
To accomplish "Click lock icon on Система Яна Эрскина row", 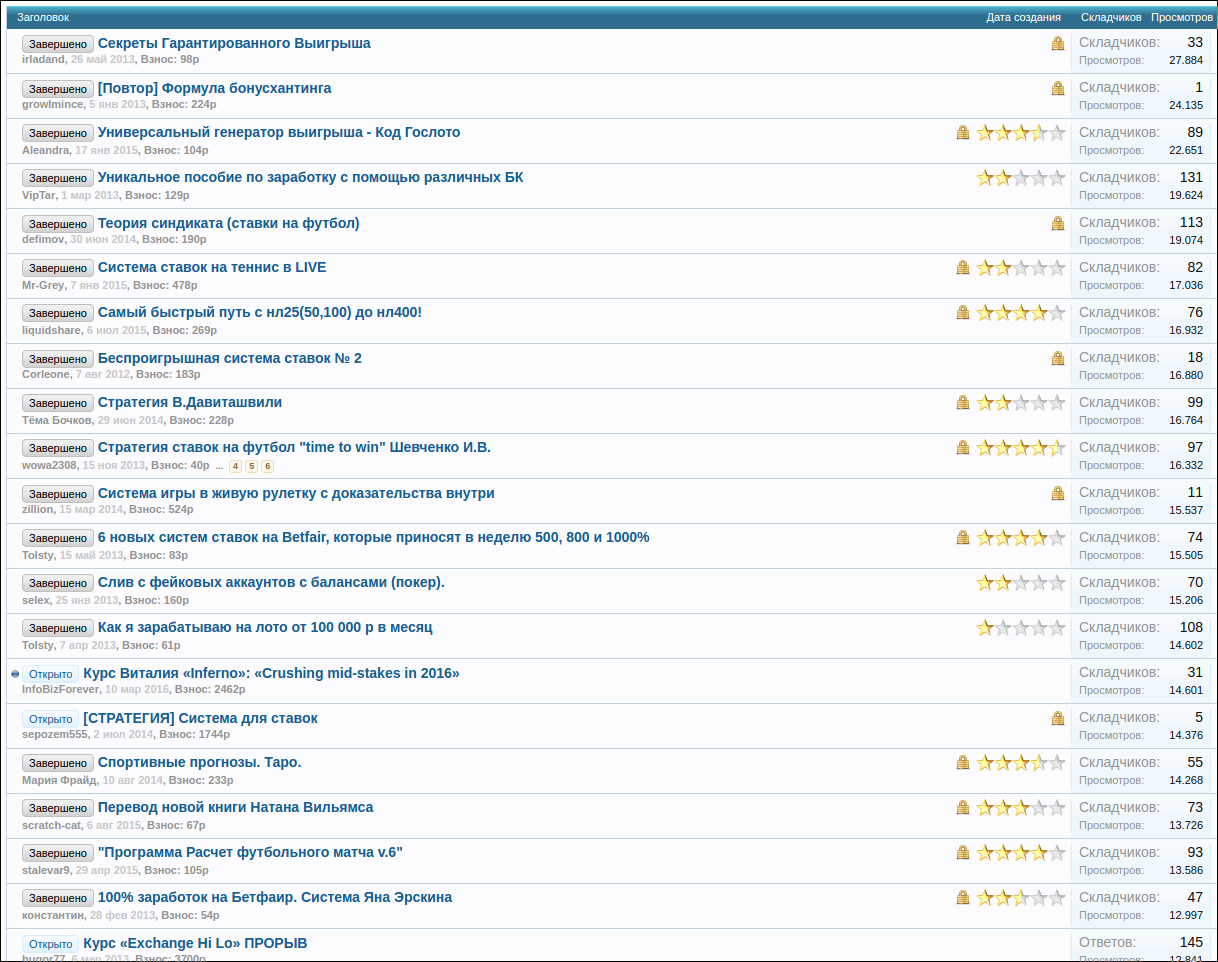I will 963,897.
